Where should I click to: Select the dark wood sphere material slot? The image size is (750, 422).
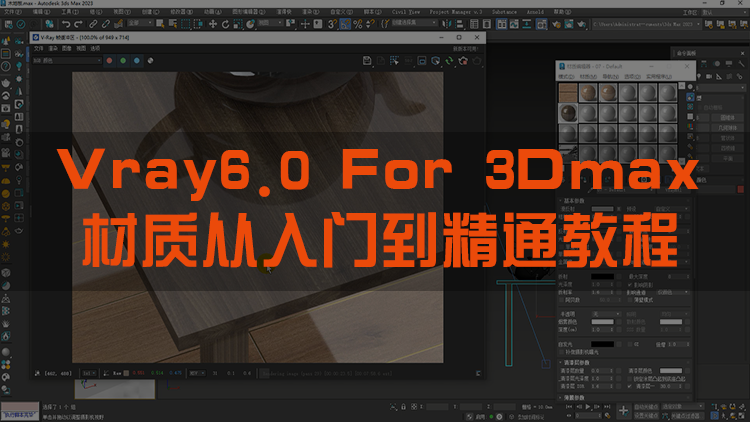coord(567,114)
